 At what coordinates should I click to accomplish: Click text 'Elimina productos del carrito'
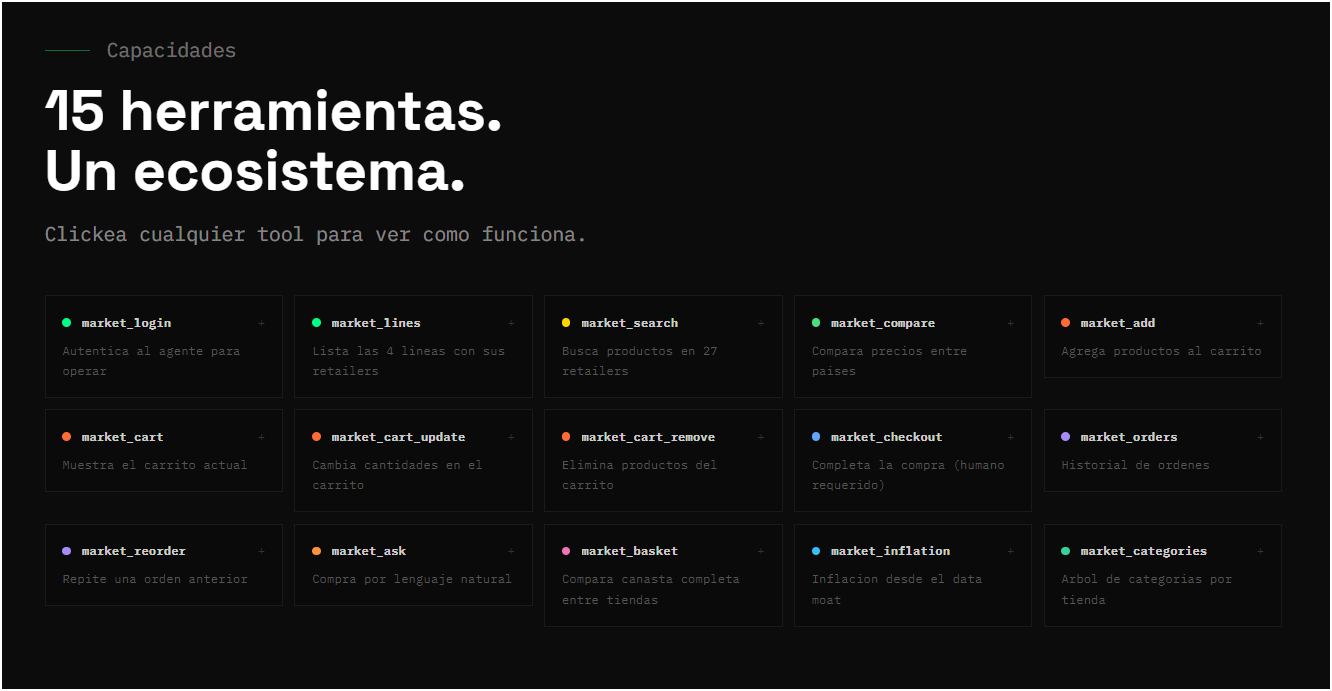point(639,475)
